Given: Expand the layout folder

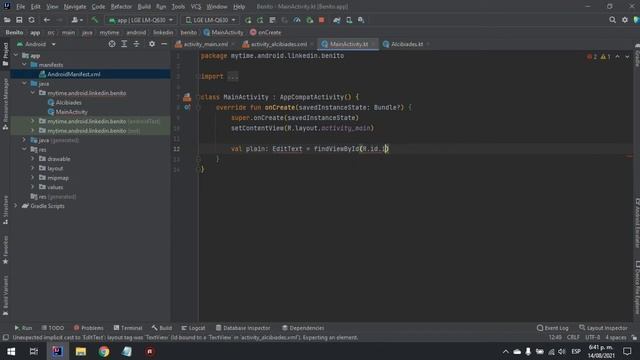Looking at the screenshot, I should click(x=33, y=168).
